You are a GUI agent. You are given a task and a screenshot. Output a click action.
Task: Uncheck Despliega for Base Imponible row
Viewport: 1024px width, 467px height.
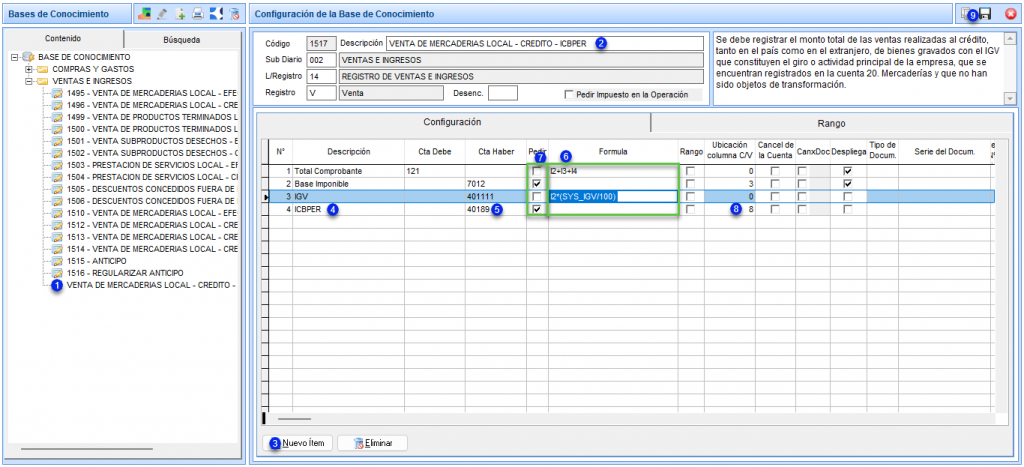848,184
